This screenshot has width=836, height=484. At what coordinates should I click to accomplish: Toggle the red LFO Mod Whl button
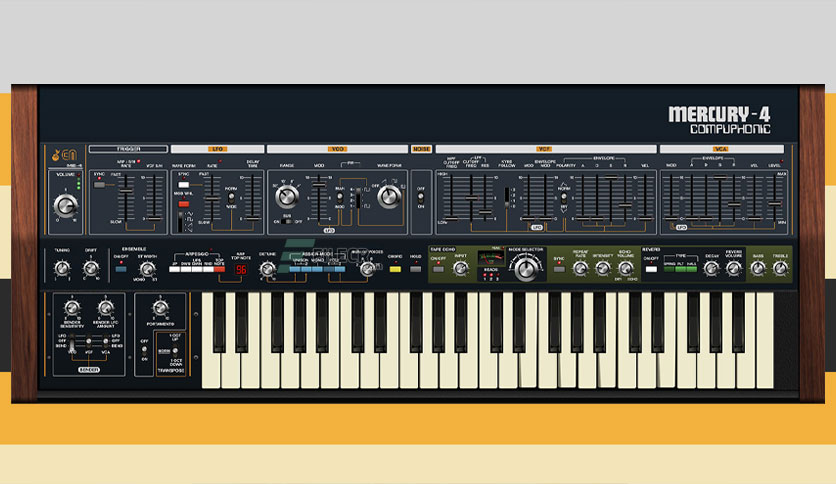[x=183, y=204]
